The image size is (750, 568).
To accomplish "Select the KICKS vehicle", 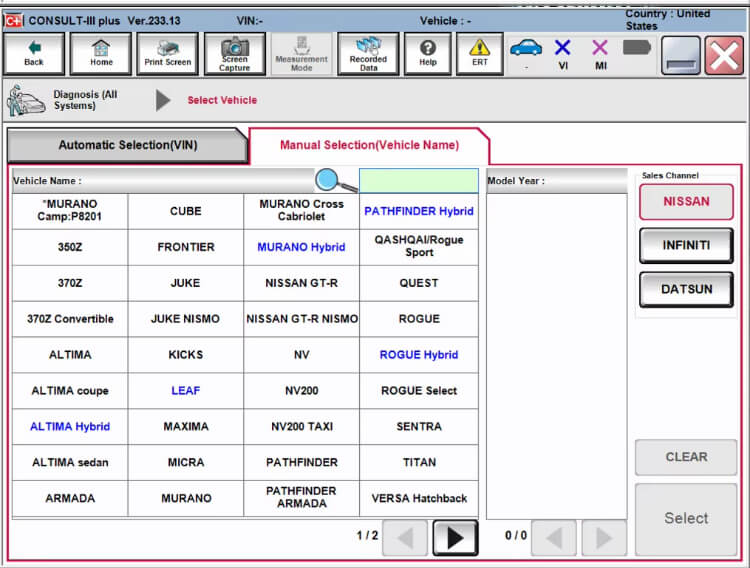I will click(x=186, y=355).
